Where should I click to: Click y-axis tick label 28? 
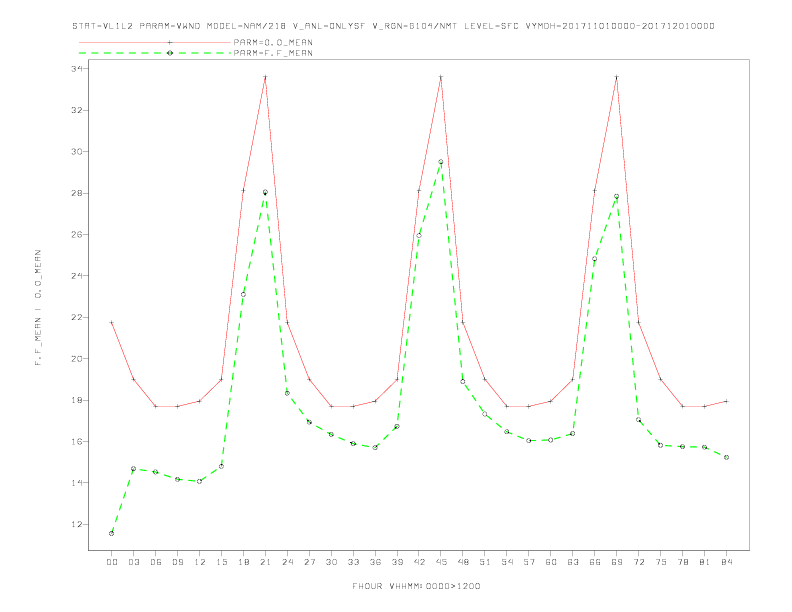pyautogui.click(x=77, y=193)
